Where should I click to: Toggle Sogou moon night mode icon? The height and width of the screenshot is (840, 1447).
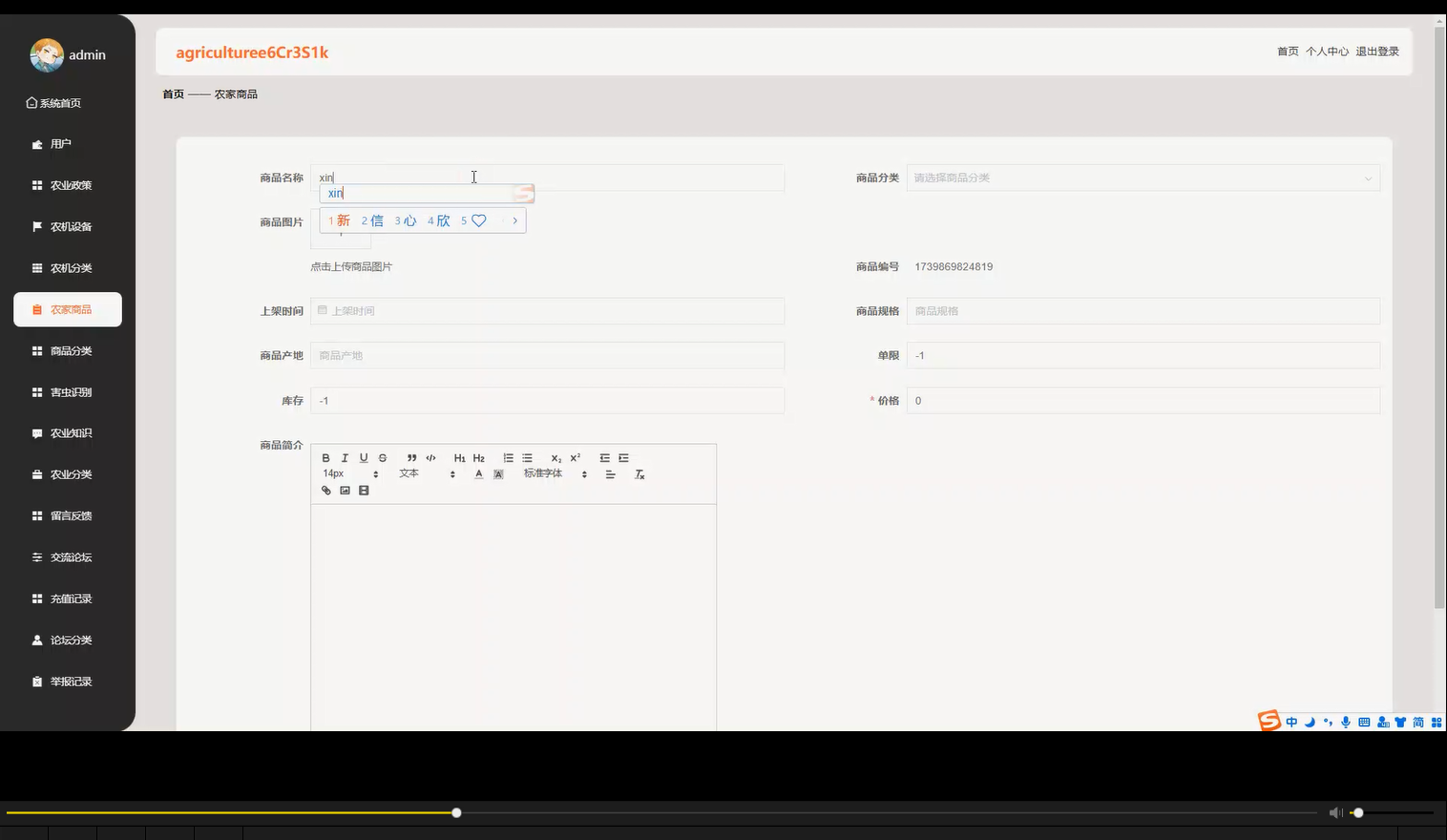[x=1310, y=723]
